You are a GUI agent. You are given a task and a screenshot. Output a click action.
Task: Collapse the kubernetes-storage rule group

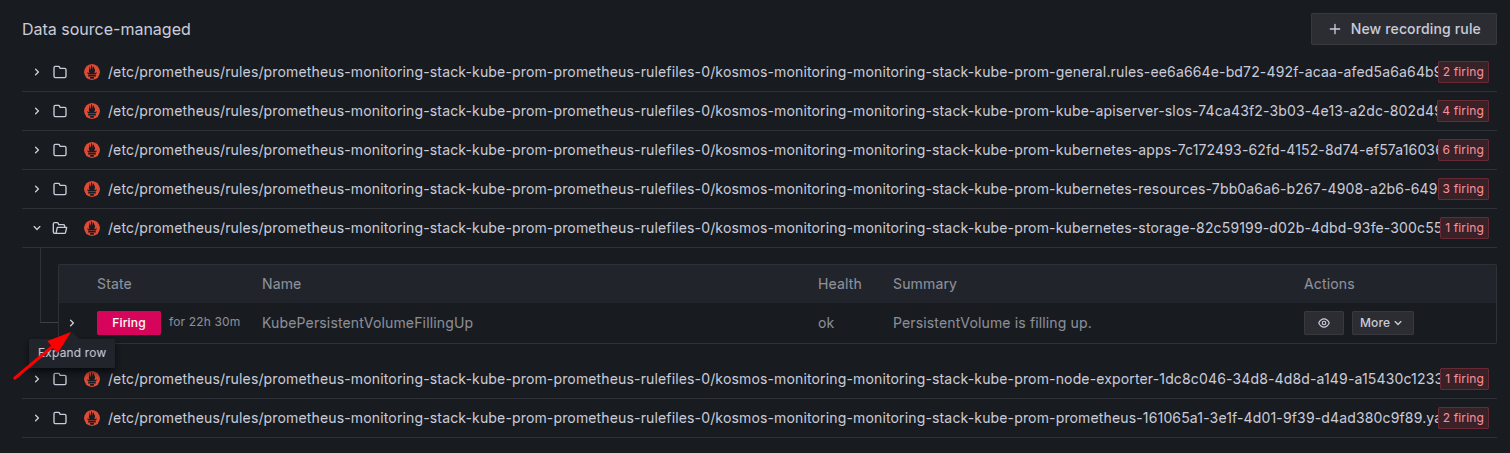click(37, 228)
